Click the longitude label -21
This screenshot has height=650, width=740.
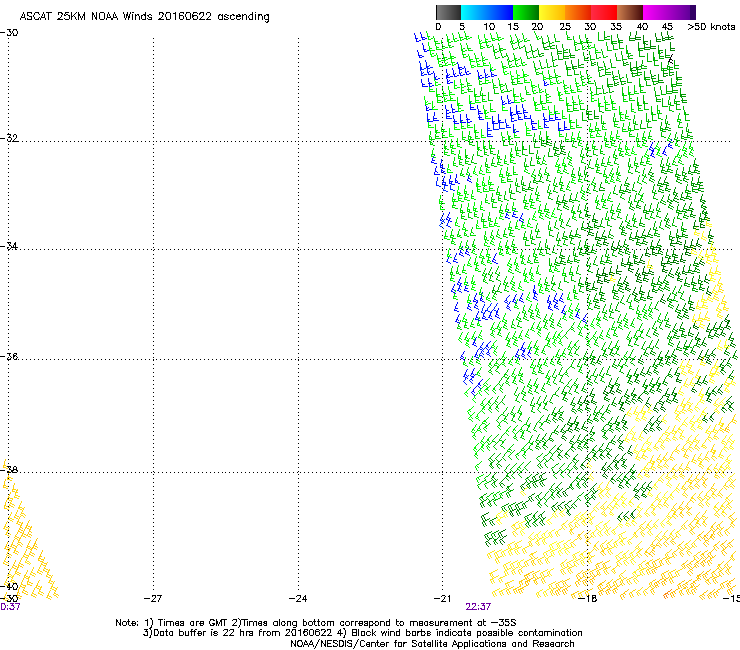pyautogui.click(x=442, y=599)
